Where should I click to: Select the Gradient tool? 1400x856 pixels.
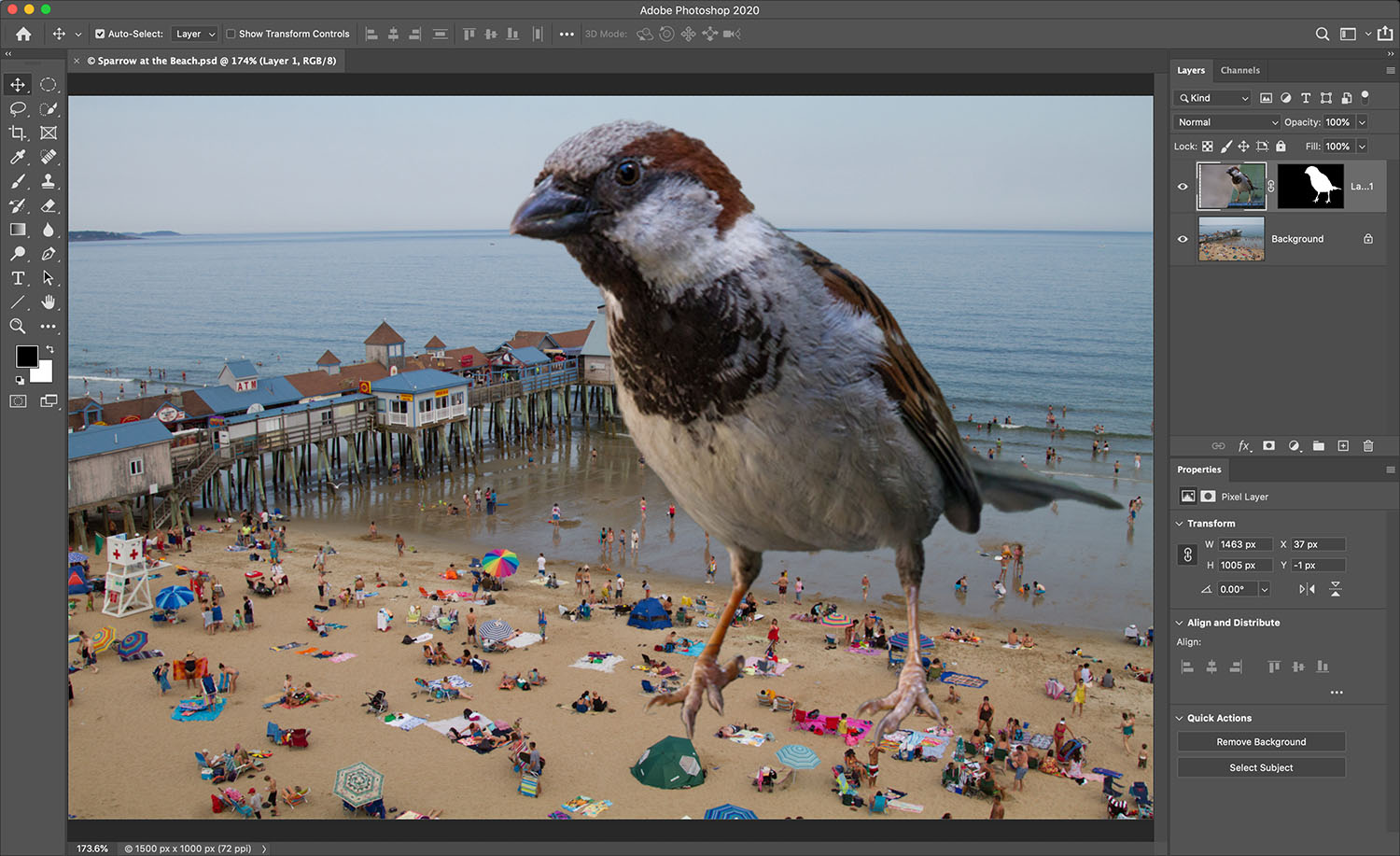[18, 230]
